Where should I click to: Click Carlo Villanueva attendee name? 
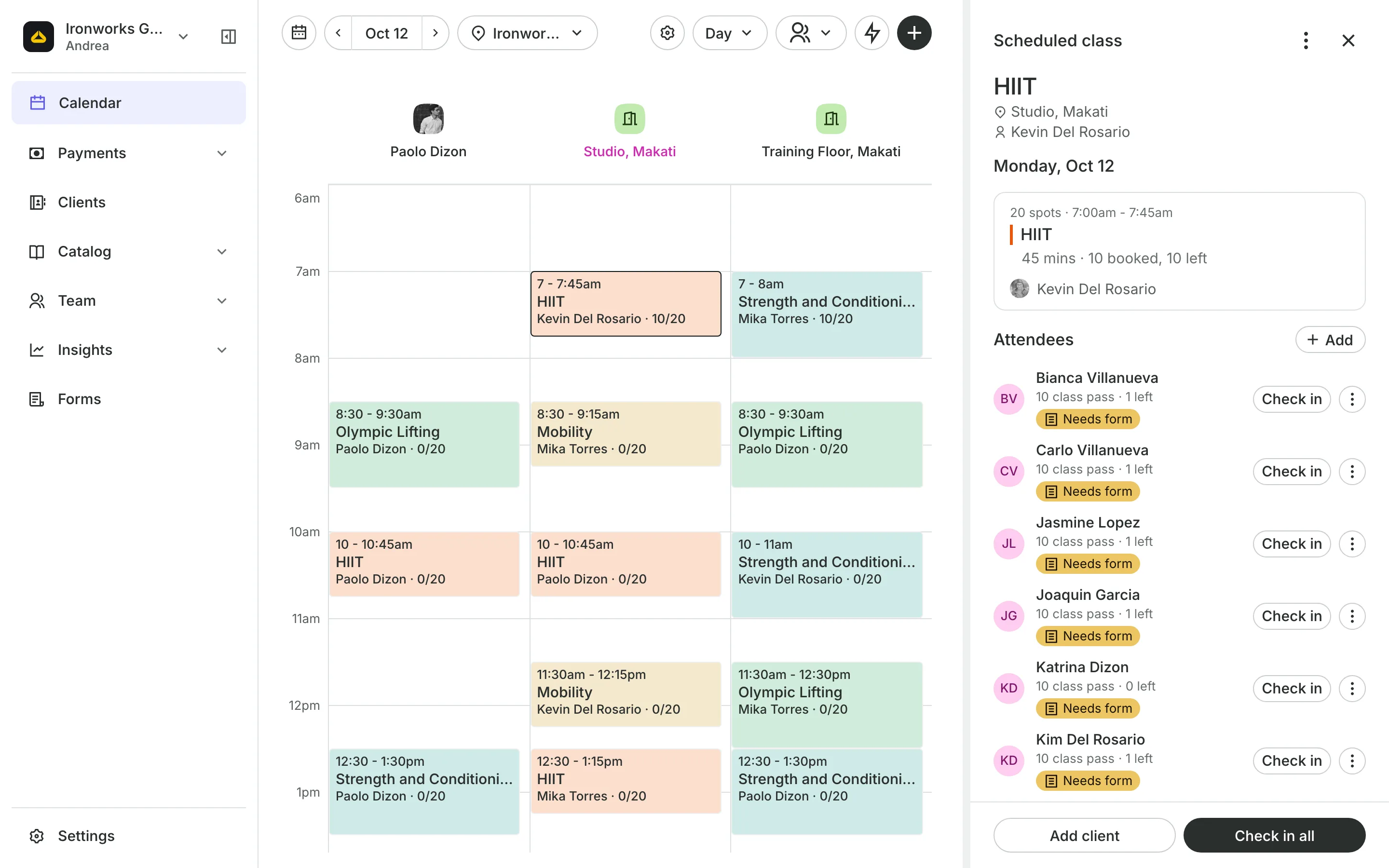pos(1092,450)
